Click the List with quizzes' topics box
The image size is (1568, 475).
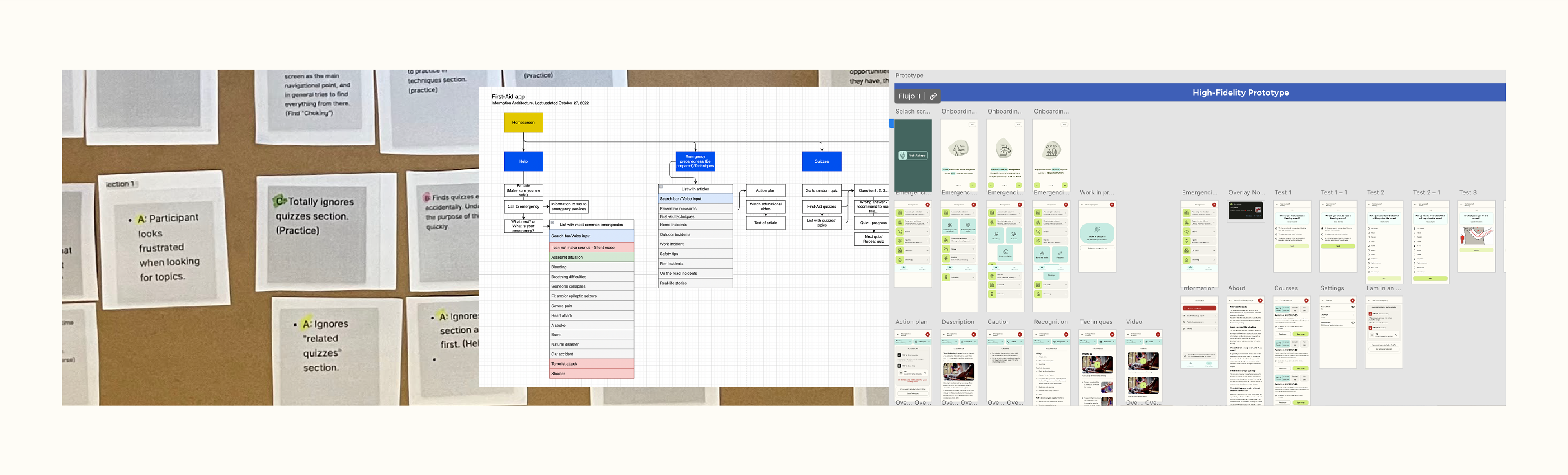pyautogui.click(x=822, y=223)
